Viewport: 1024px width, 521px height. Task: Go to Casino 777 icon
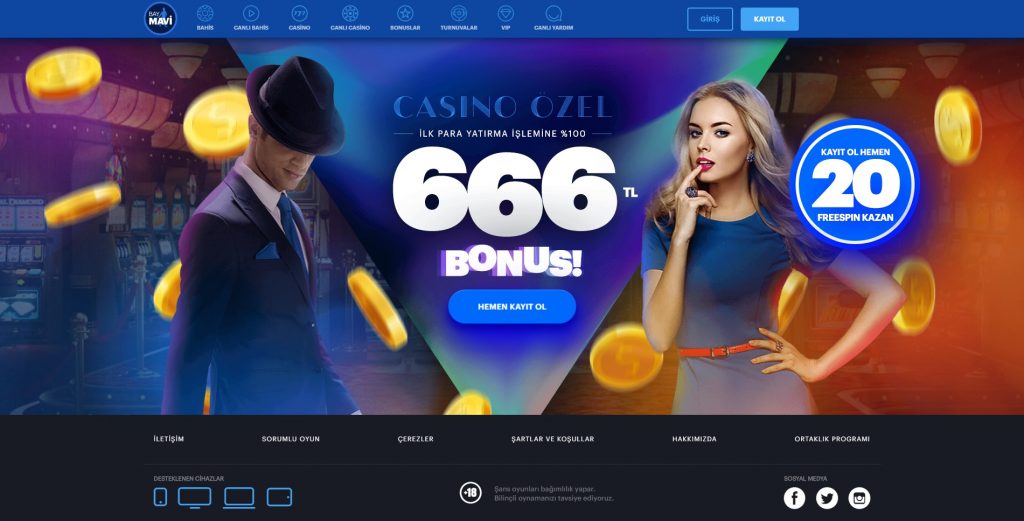click(x=299, y=14)
